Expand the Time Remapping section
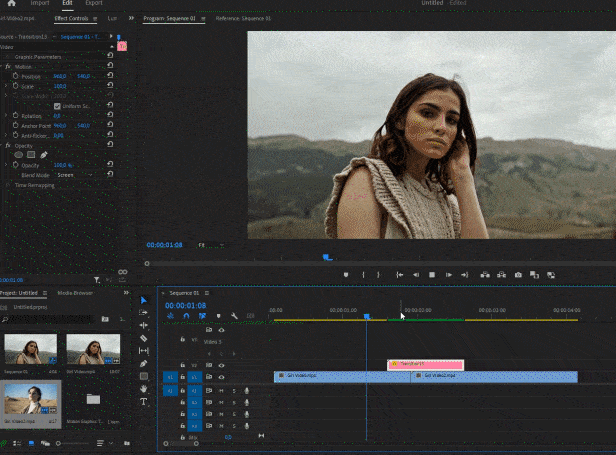 pos(9,185)
